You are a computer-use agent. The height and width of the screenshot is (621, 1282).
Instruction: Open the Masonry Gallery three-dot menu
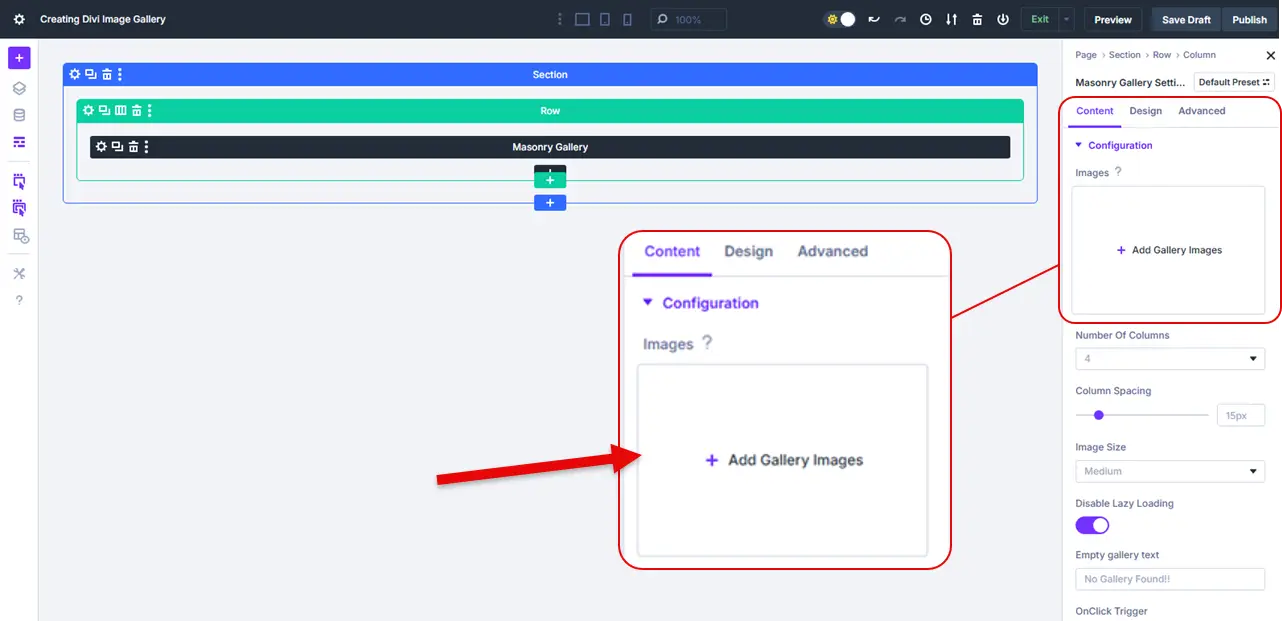[146, 147]
